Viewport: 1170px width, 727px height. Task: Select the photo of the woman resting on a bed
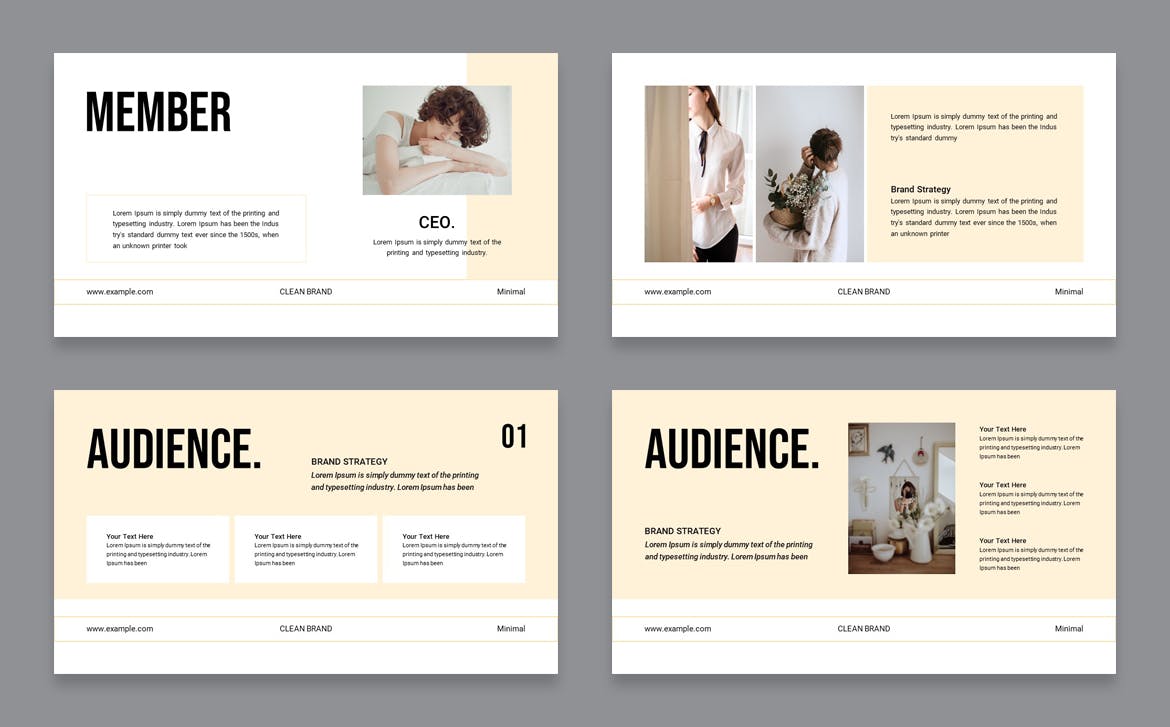click(436, 140)
